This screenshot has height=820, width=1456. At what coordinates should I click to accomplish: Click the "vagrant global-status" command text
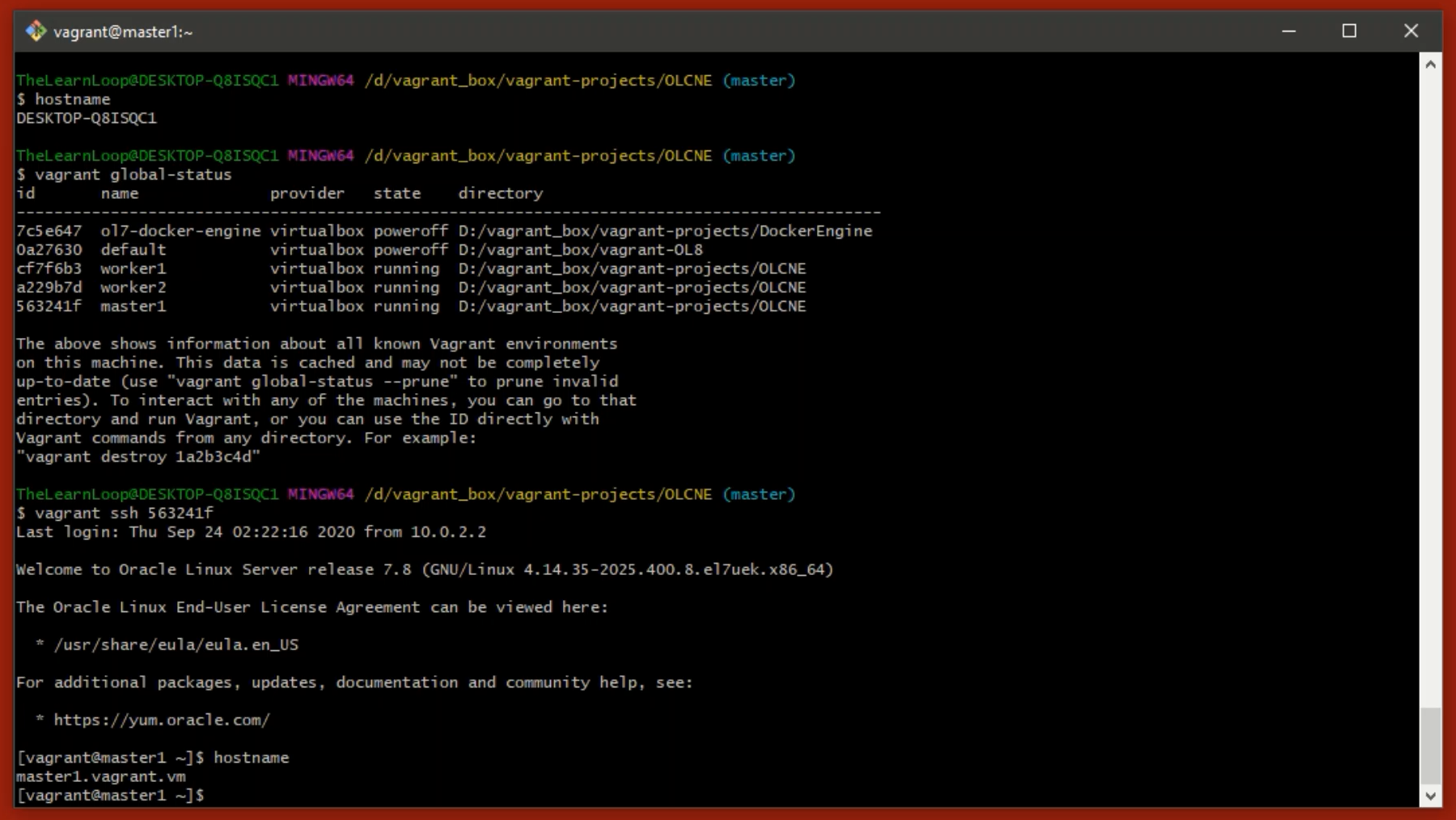[x=133, y=175]
